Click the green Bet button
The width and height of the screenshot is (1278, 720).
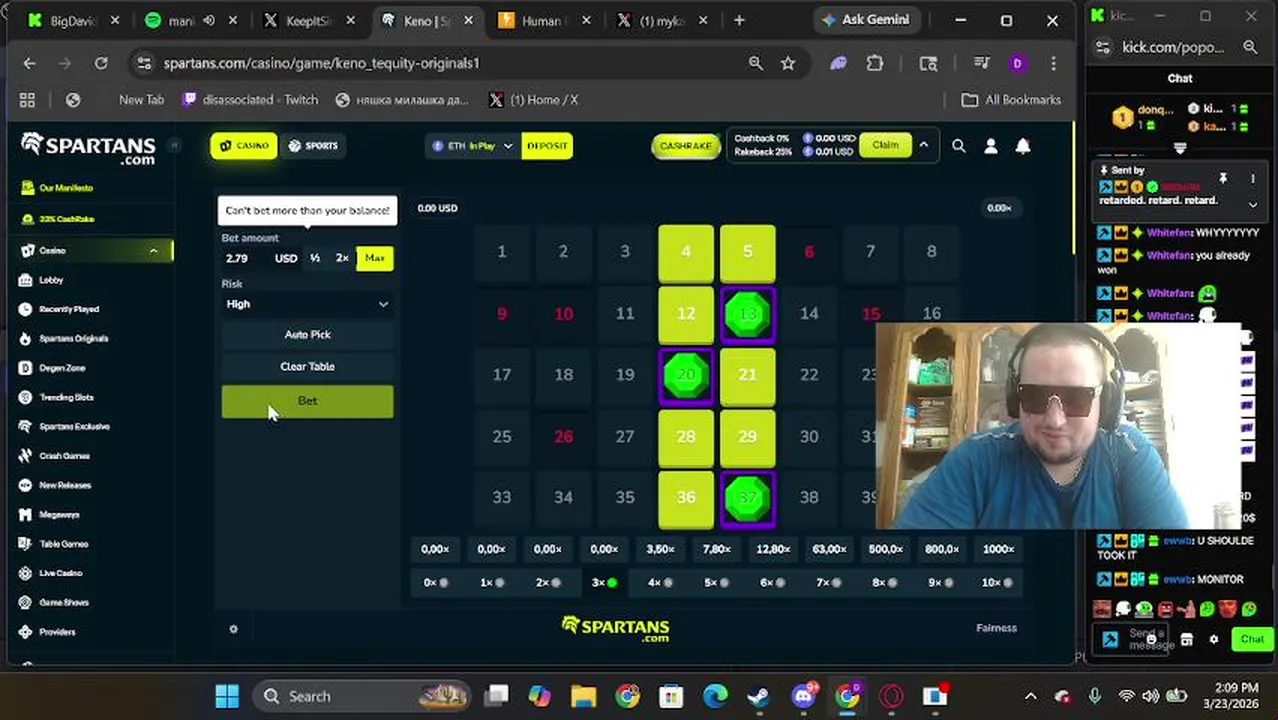[307, 401]
